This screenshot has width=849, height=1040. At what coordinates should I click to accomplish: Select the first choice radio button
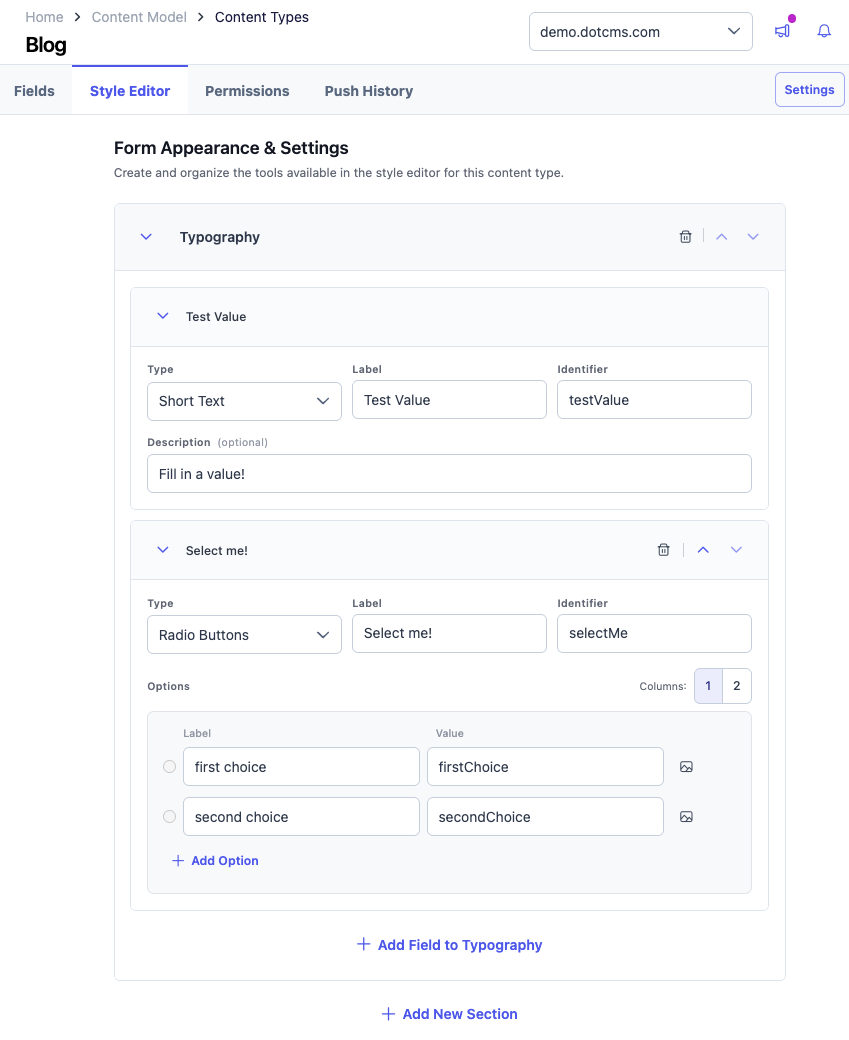(x=170, y=767)
